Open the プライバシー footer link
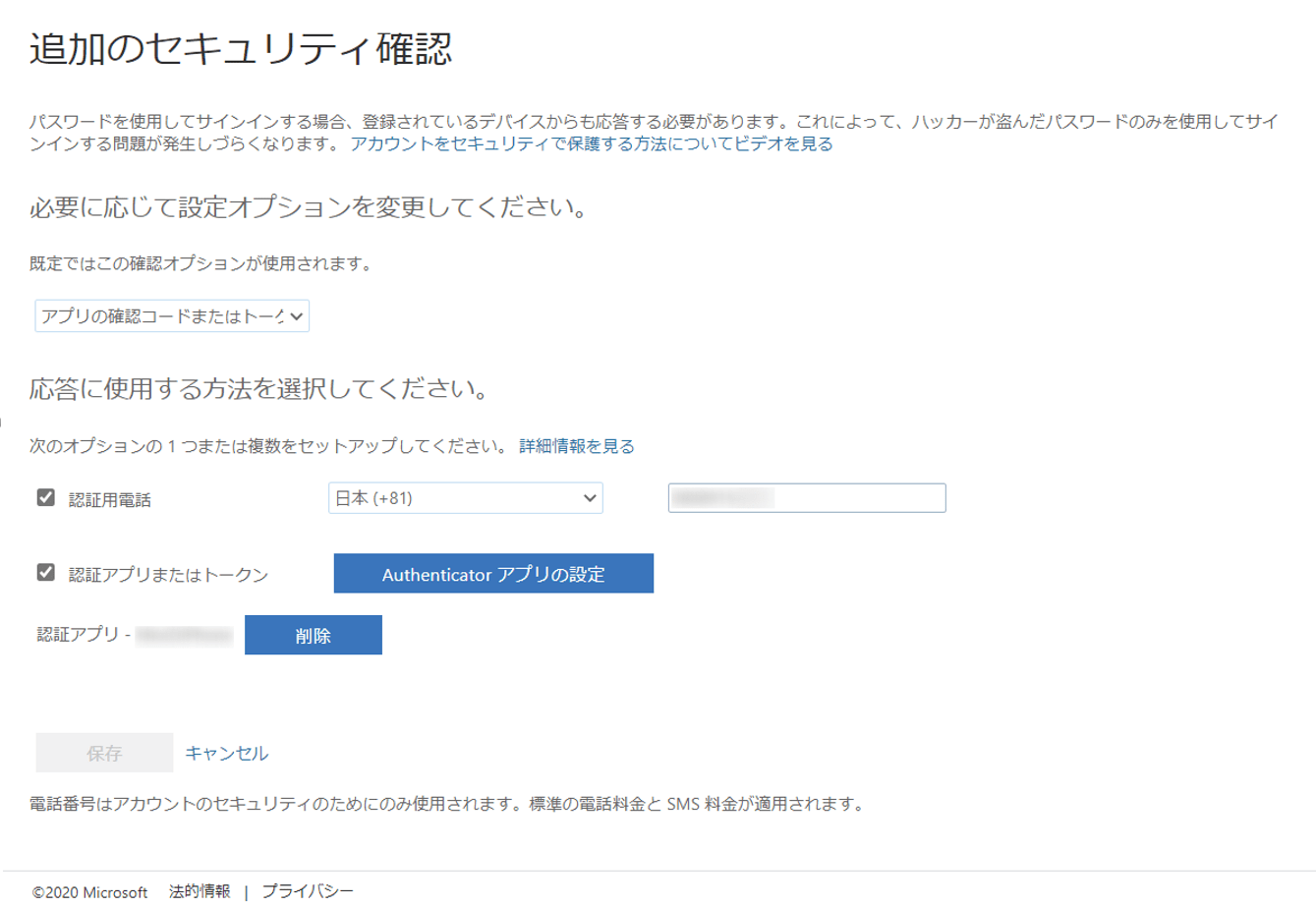 308,891
